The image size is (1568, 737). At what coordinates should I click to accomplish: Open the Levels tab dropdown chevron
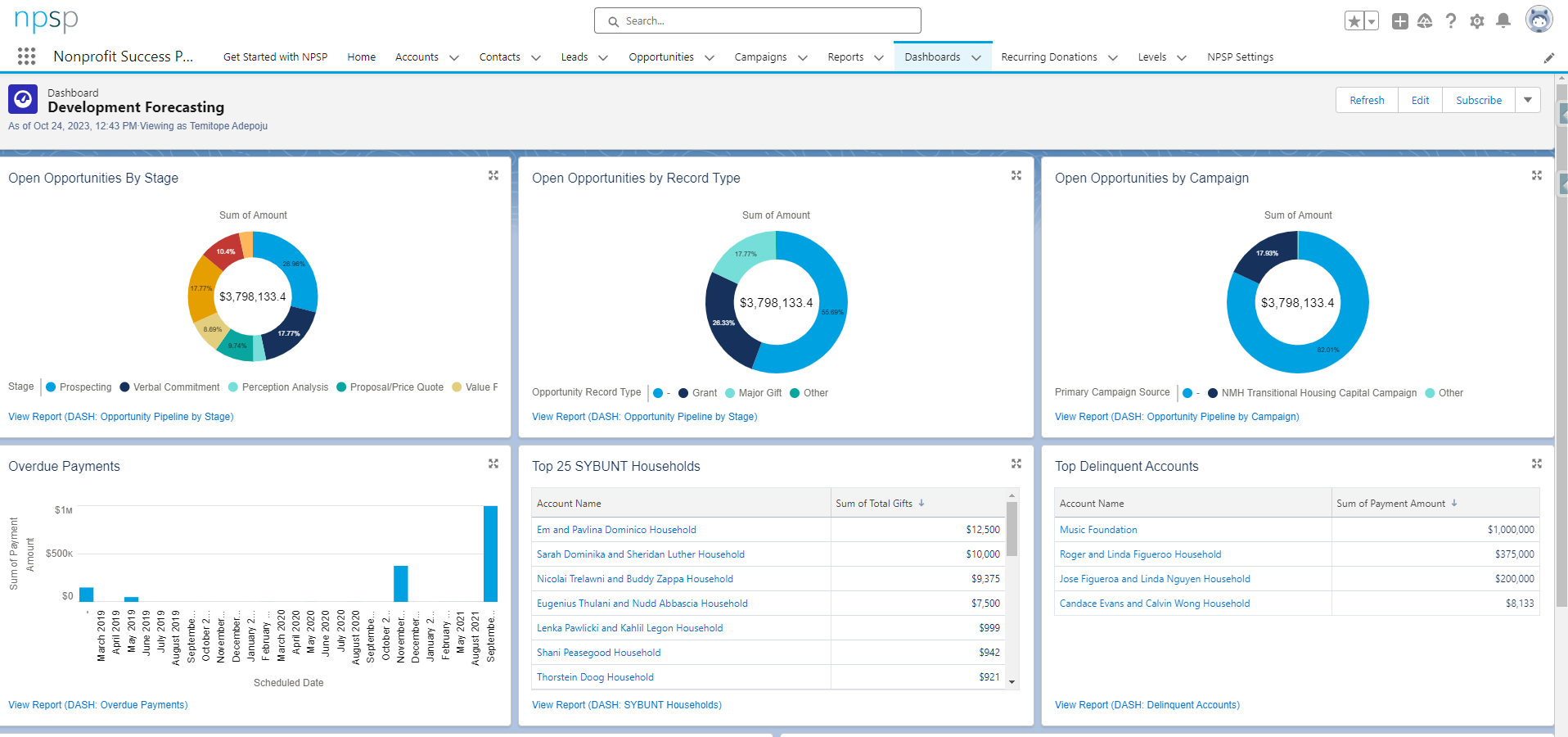point(1182,57)
